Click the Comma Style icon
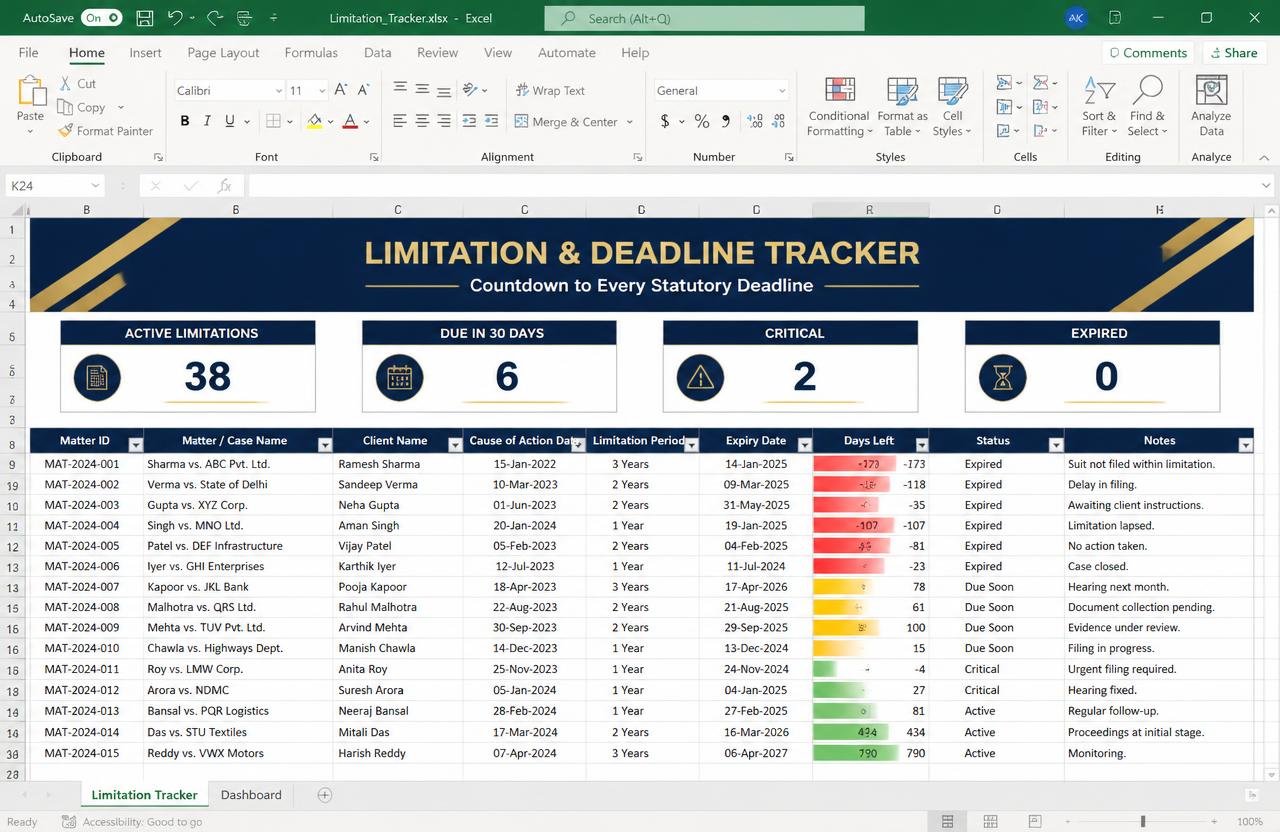 tap(726, 121)
